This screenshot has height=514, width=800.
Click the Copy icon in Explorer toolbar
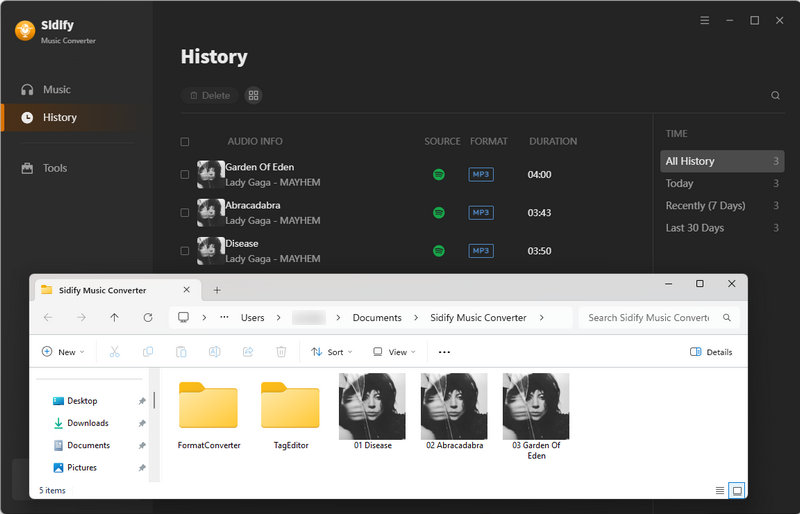tap(148, 352)
